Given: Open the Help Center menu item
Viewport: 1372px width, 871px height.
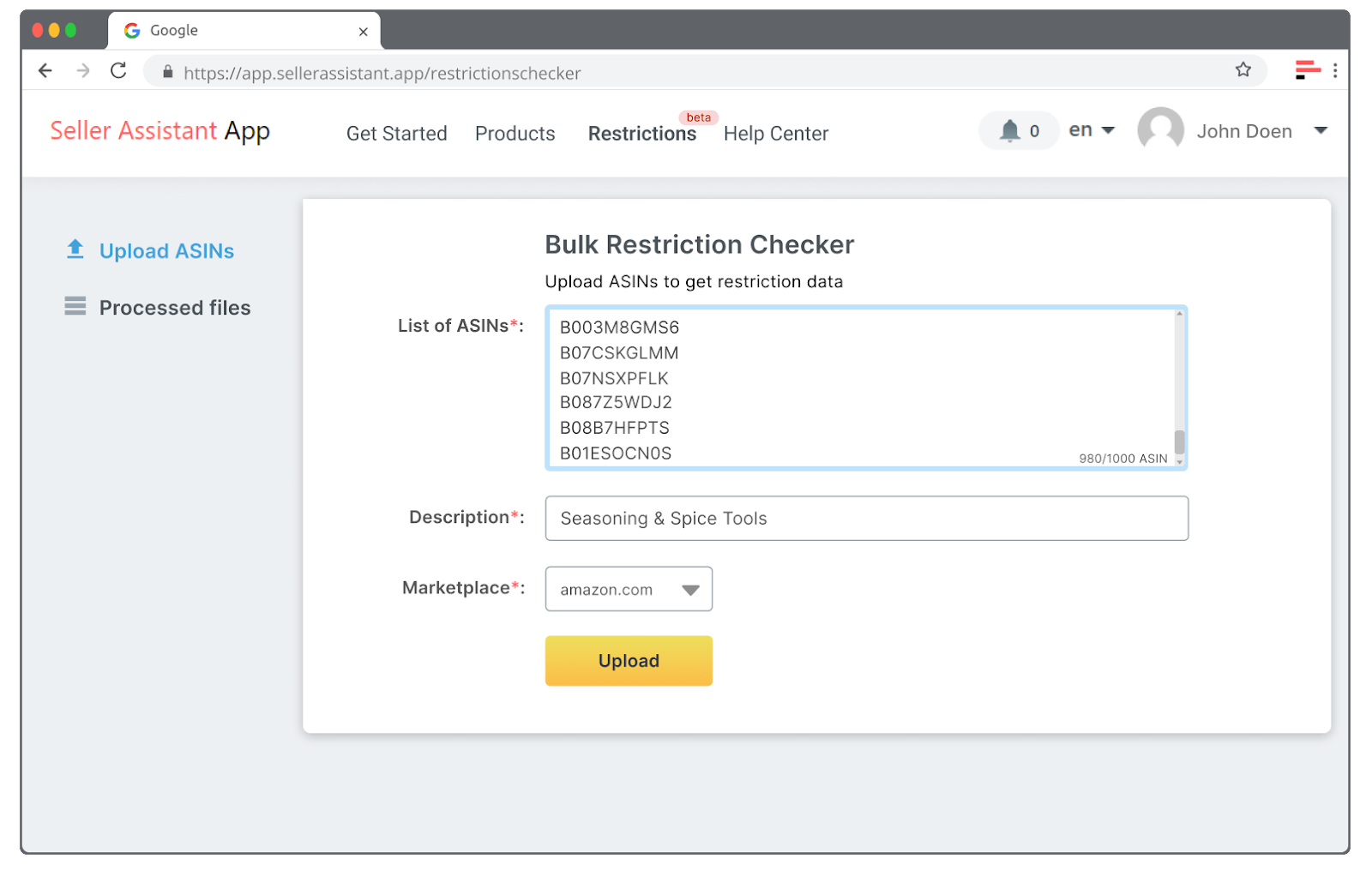Looking at the screenshot, I should [x=775, y=134].
